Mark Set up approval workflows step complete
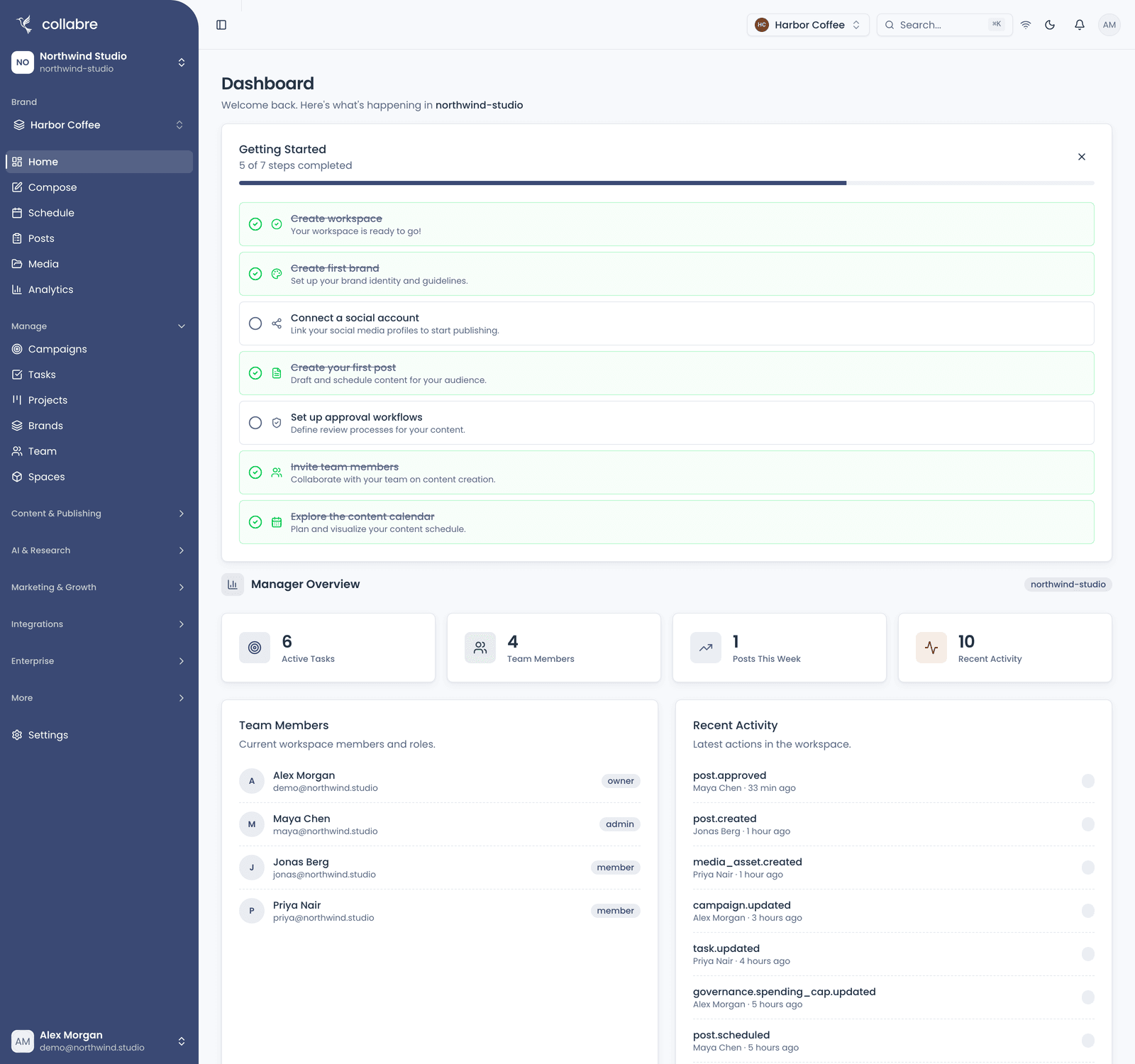This screenshot has width=1135, height=1064. [255, 423]
